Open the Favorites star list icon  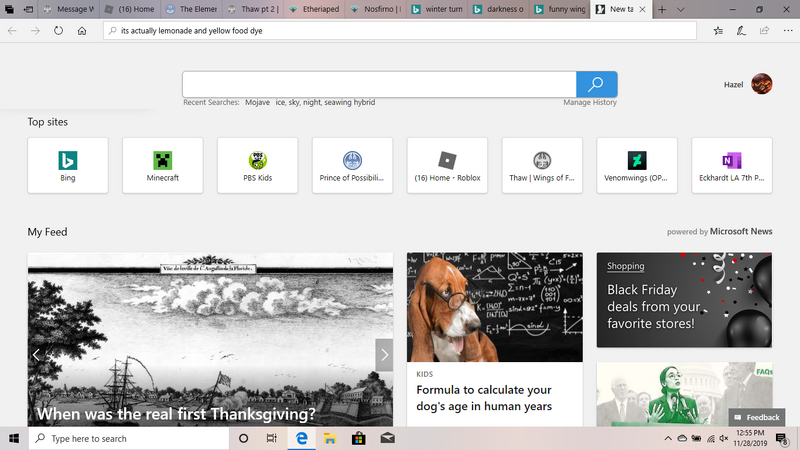[718, 30]
